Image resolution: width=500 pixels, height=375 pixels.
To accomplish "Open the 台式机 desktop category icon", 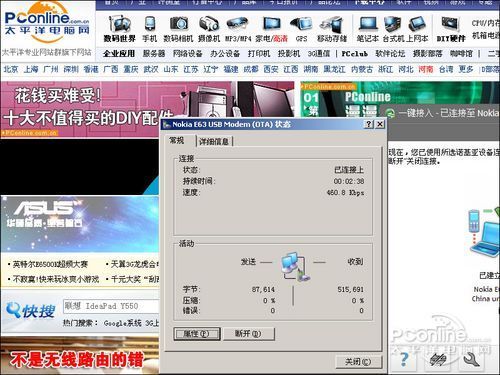I will click(392, 24).
